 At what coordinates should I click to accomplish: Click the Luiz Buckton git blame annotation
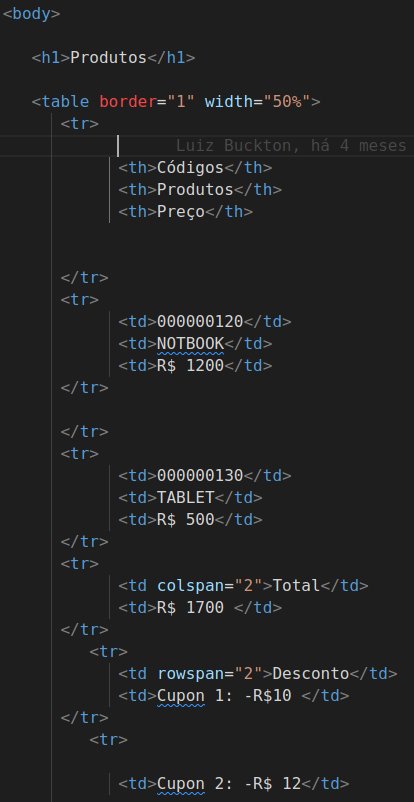(291, 146)
